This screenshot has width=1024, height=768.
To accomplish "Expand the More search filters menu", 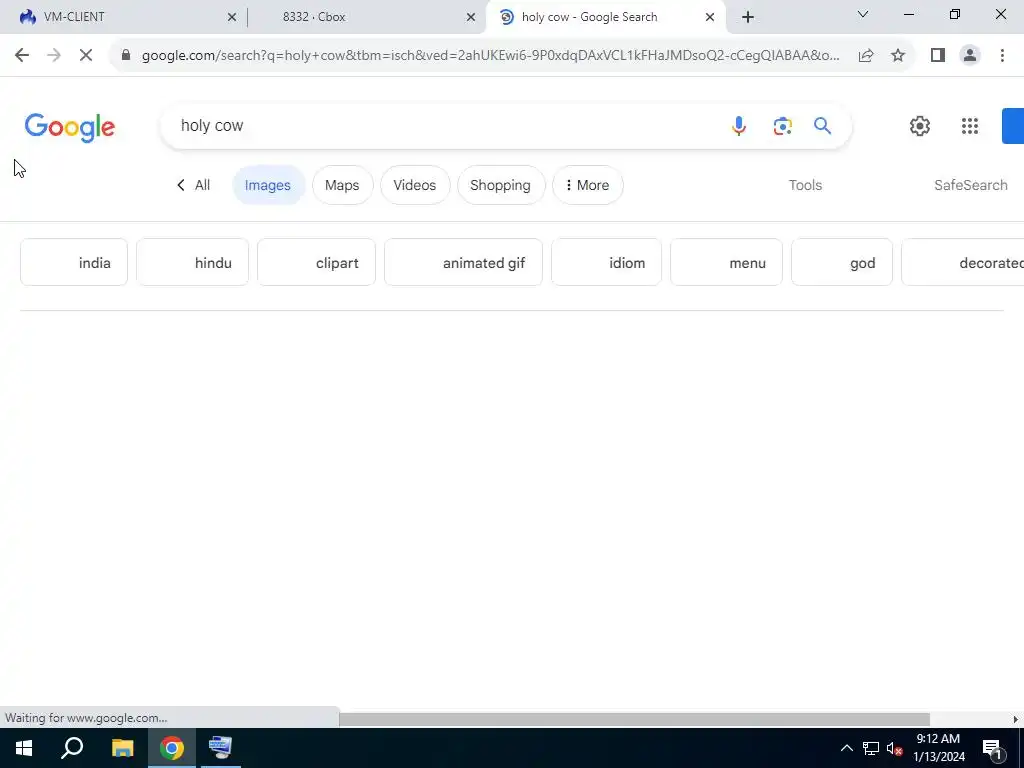I will [588, 185].
